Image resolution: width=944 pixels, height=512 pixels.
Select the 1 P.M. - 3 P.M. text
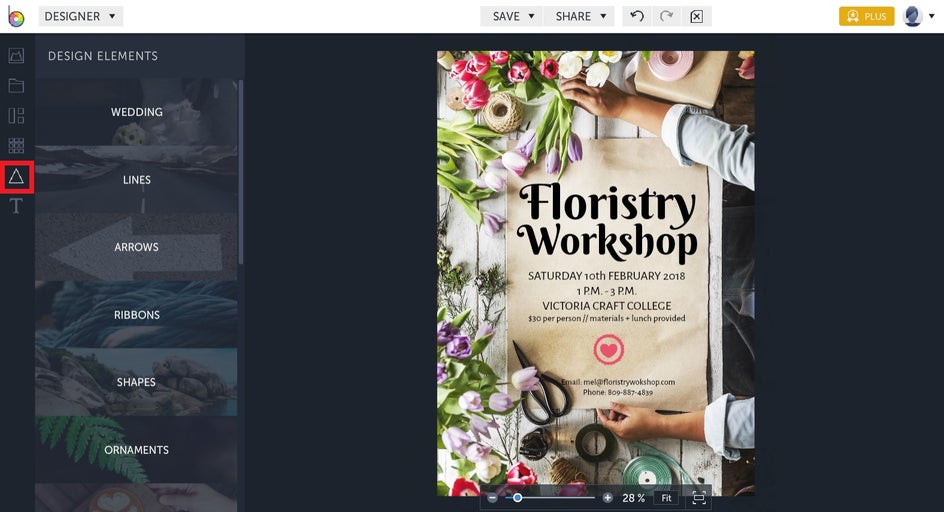pos(606,291)
